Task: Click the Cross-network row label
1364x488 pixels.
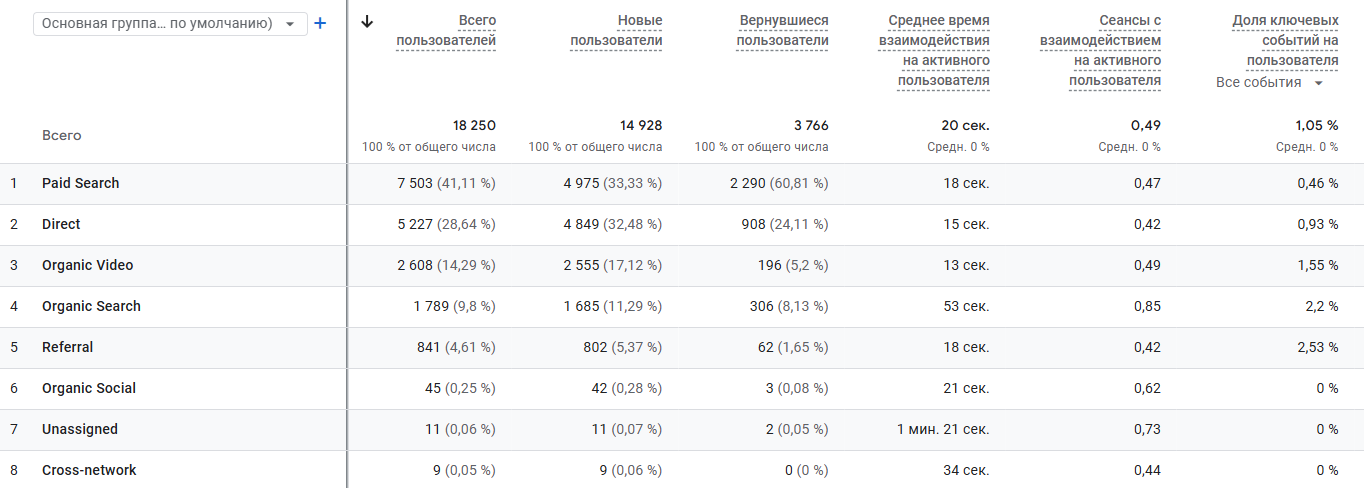Action: pos(89,470)
